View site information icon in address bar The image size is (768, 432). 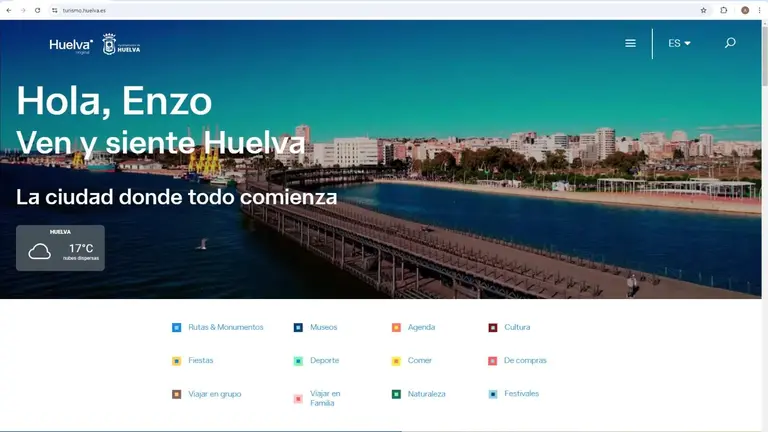(x=54, y=10)
